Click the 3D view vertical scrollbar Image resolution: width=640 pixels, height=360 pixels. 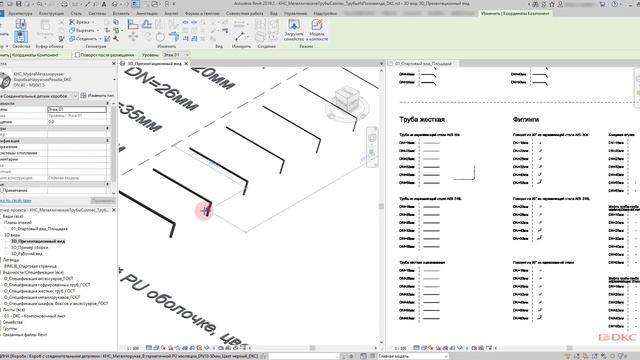[381, 206]
